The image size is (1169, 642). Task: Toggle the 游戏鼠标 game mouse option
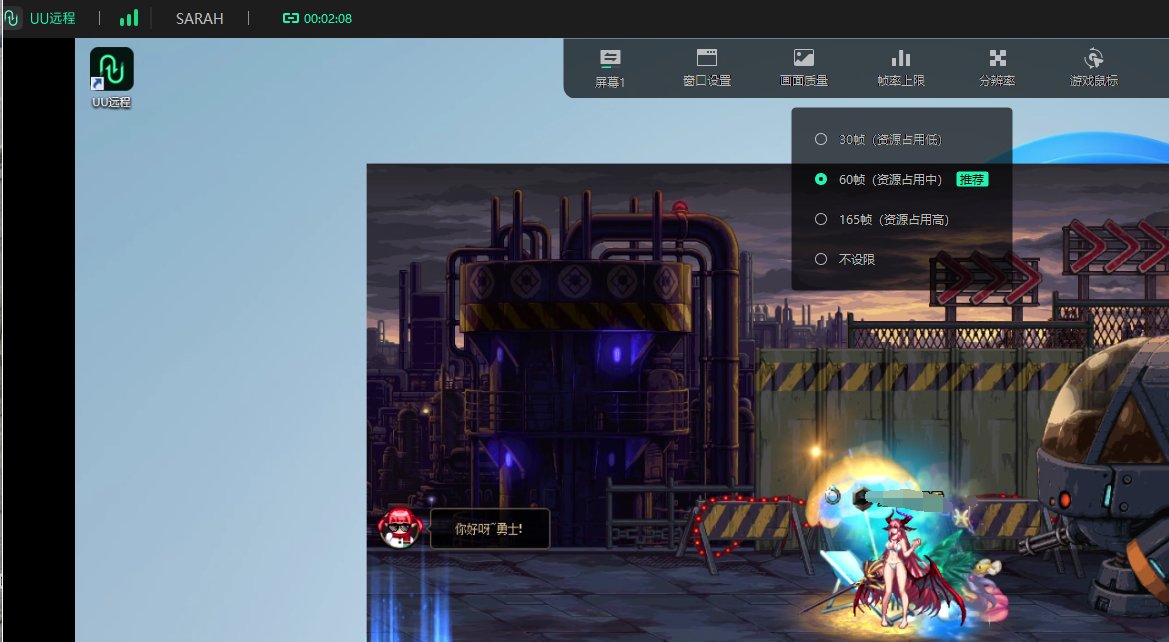pyautogui.click(x=1094, y=69)
